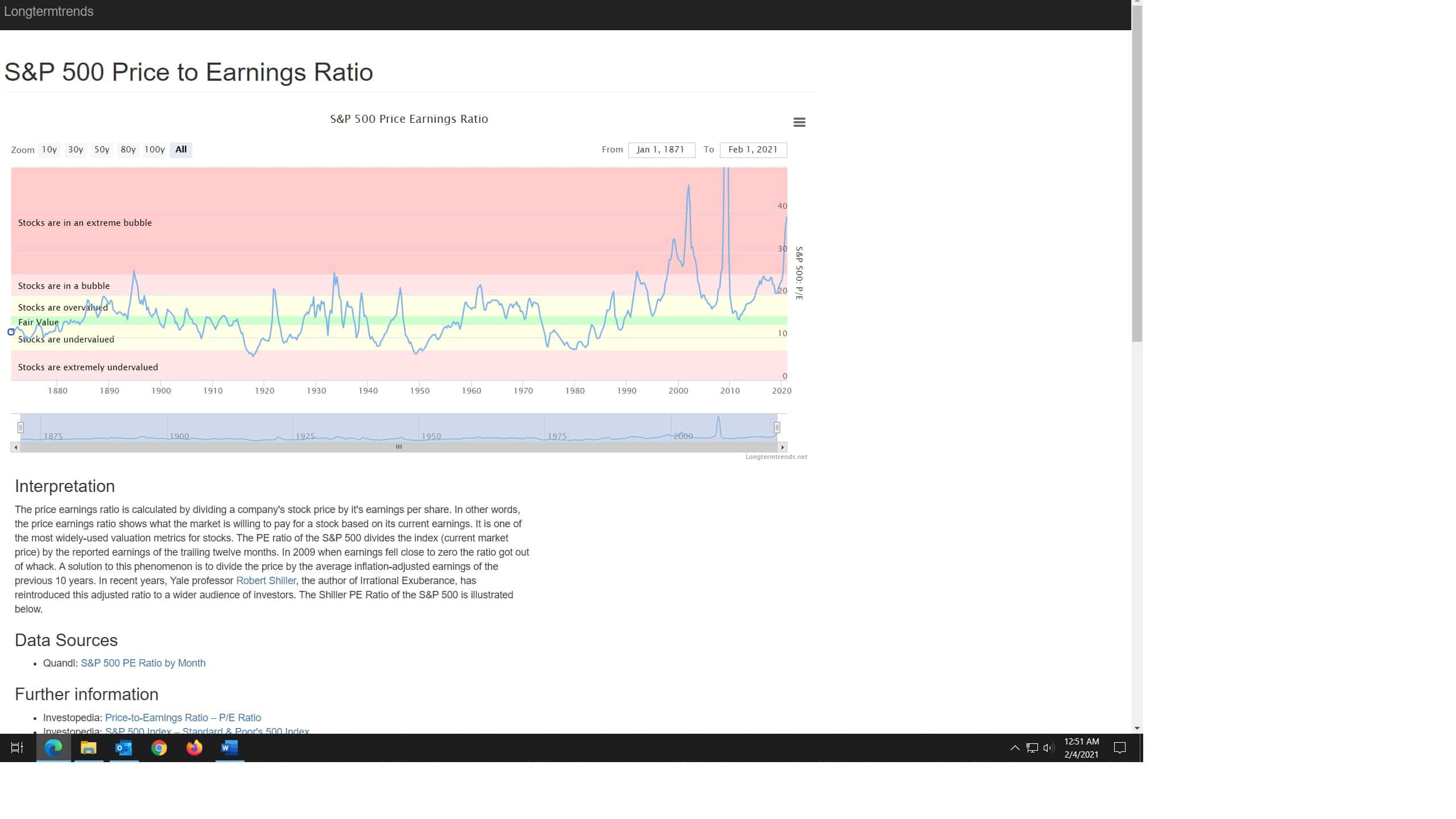Click the volume speaker tray icon

[x=1049, y=748]
